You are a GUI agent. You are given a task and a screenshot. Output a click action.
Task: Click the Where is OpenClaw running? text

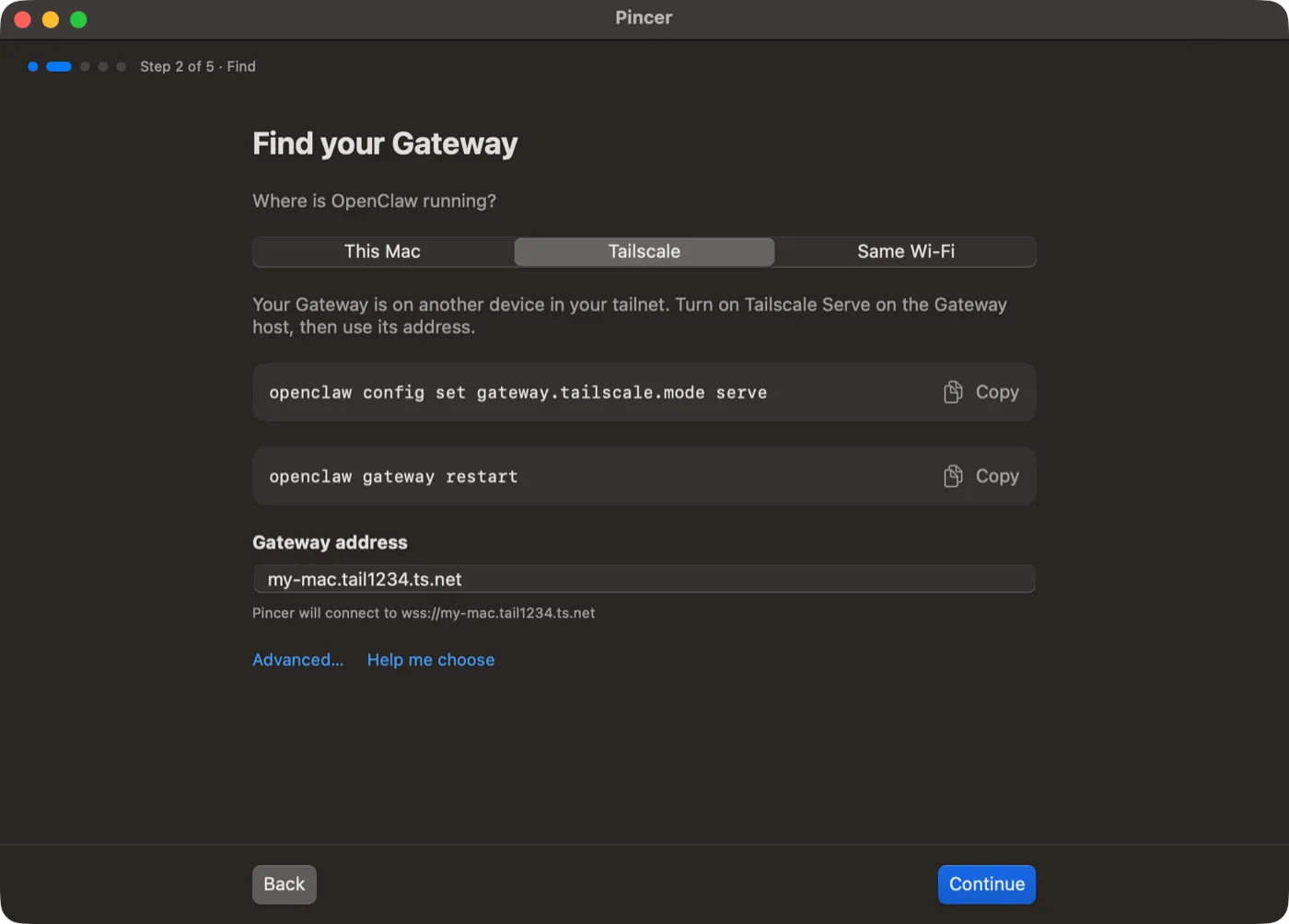[x=374, y=201]
